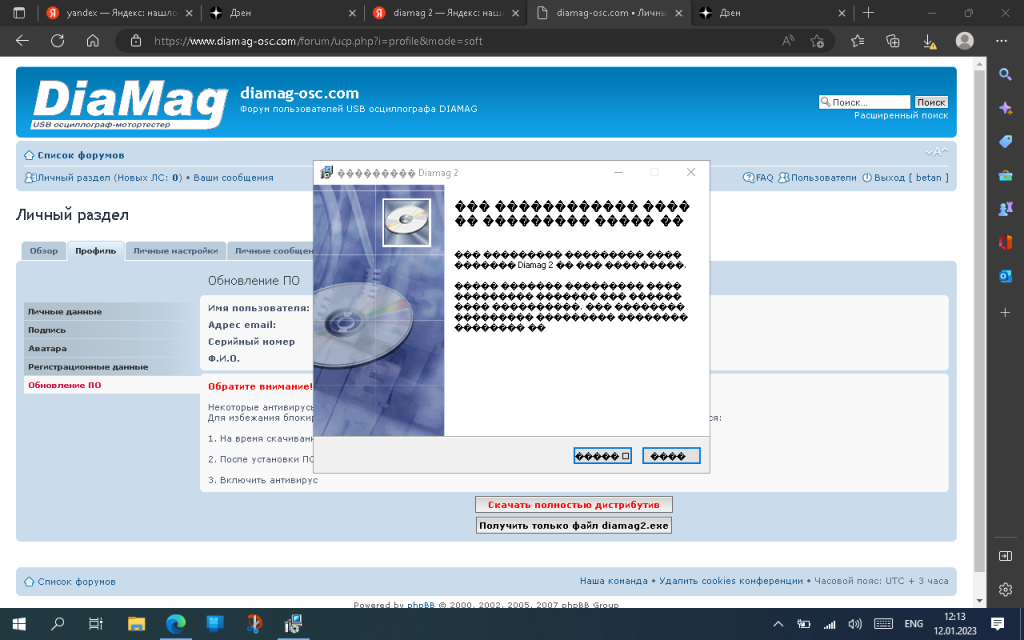
Task: Toggle Read aloud icon in address bar
Action: tap(788, 40)
